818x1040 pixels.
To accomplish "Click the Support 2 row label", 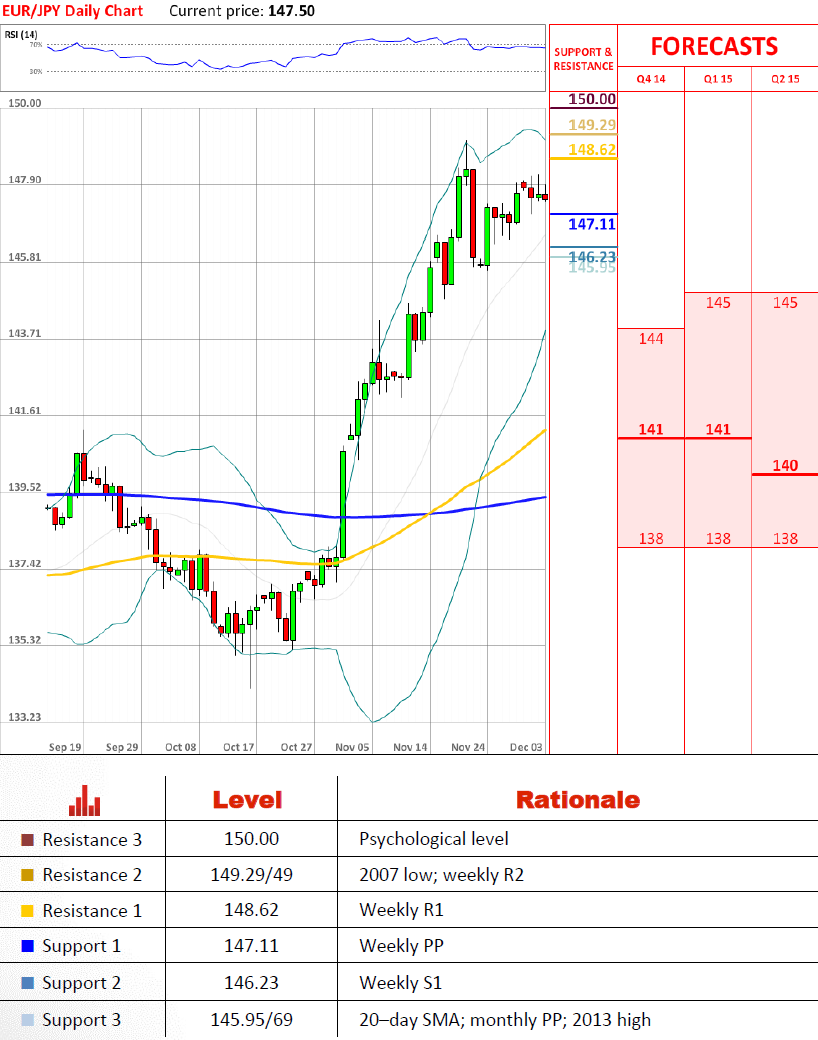I will [x=82, y=983].
